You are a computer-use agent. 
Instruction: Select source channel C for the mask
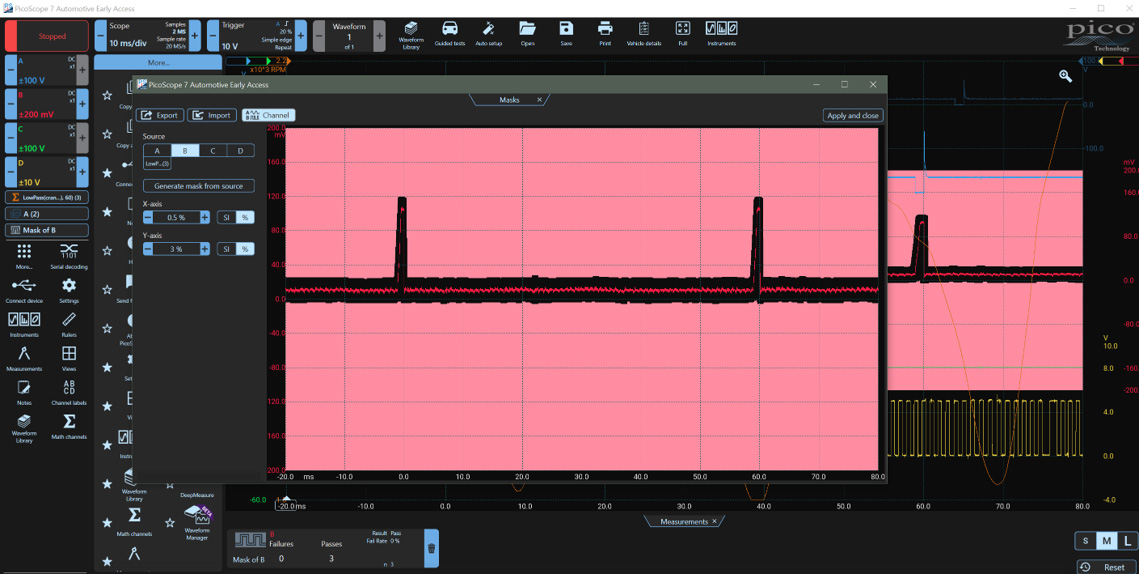[212, 151]
